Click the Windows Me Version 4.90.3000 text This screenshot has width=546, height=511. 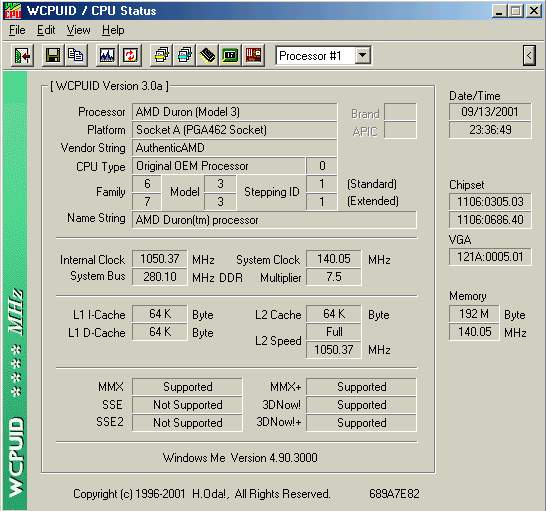click(240, 457)
